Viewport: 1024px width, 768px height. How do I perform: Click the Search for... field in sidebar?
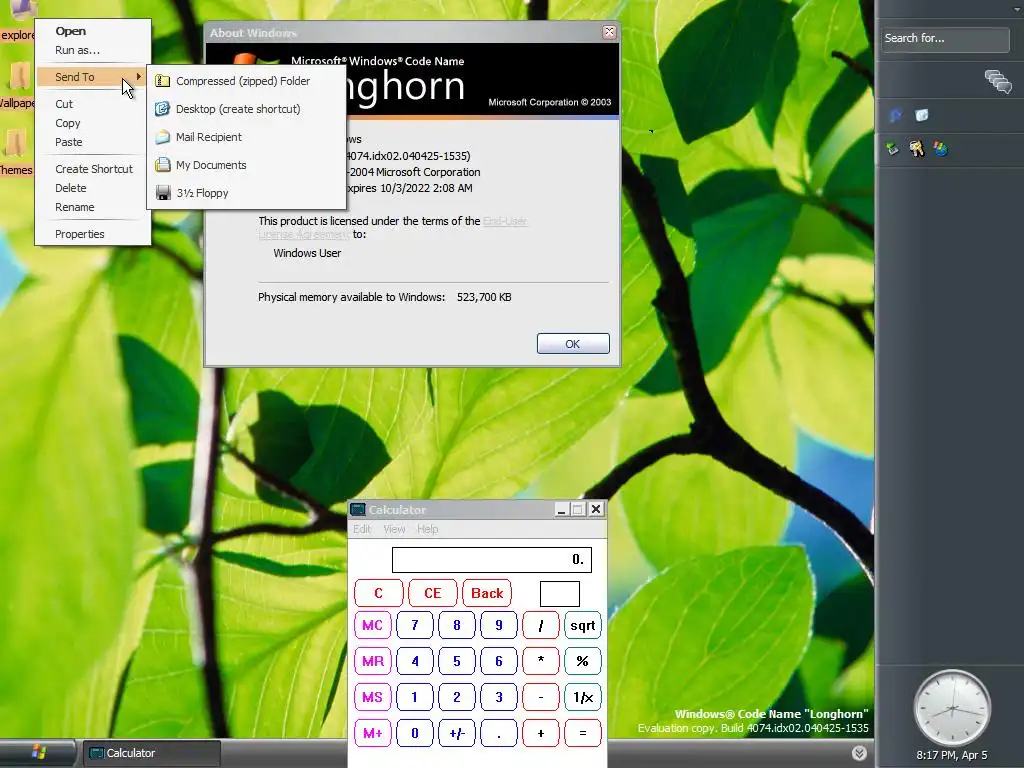click(945, 39)
